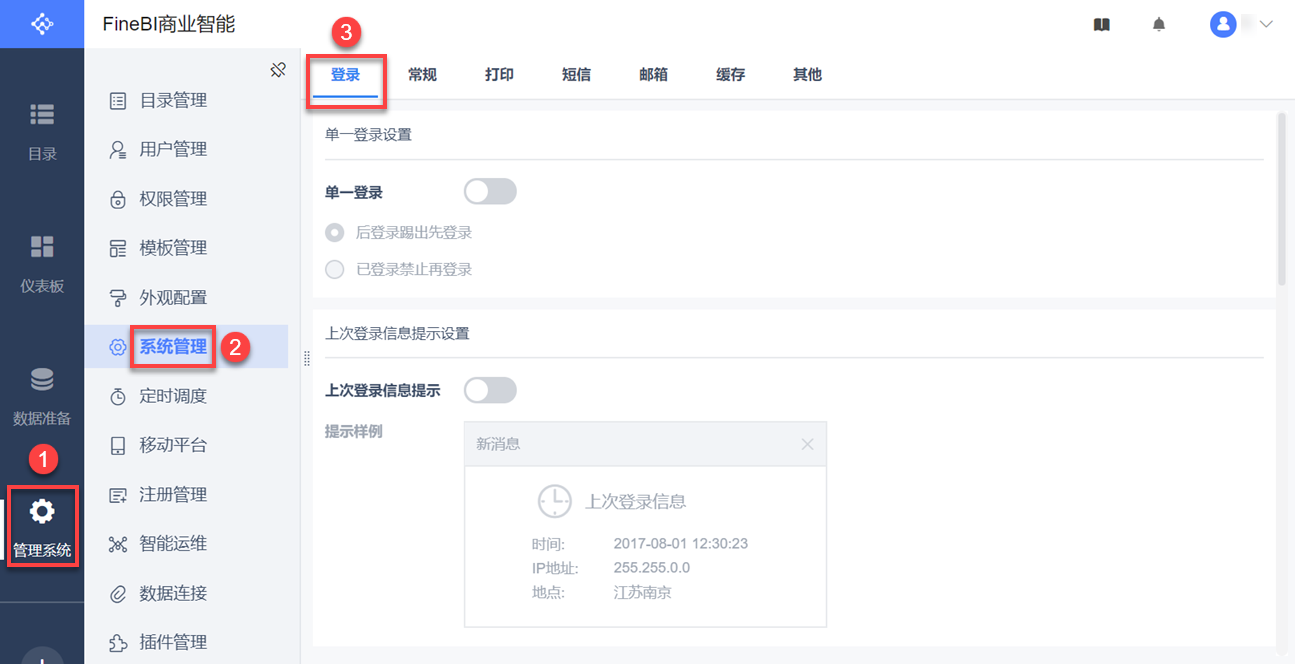Click the sidebar collapse drag handle
Viewport: 1295px width, 664px height.
[x=306, y=358]
